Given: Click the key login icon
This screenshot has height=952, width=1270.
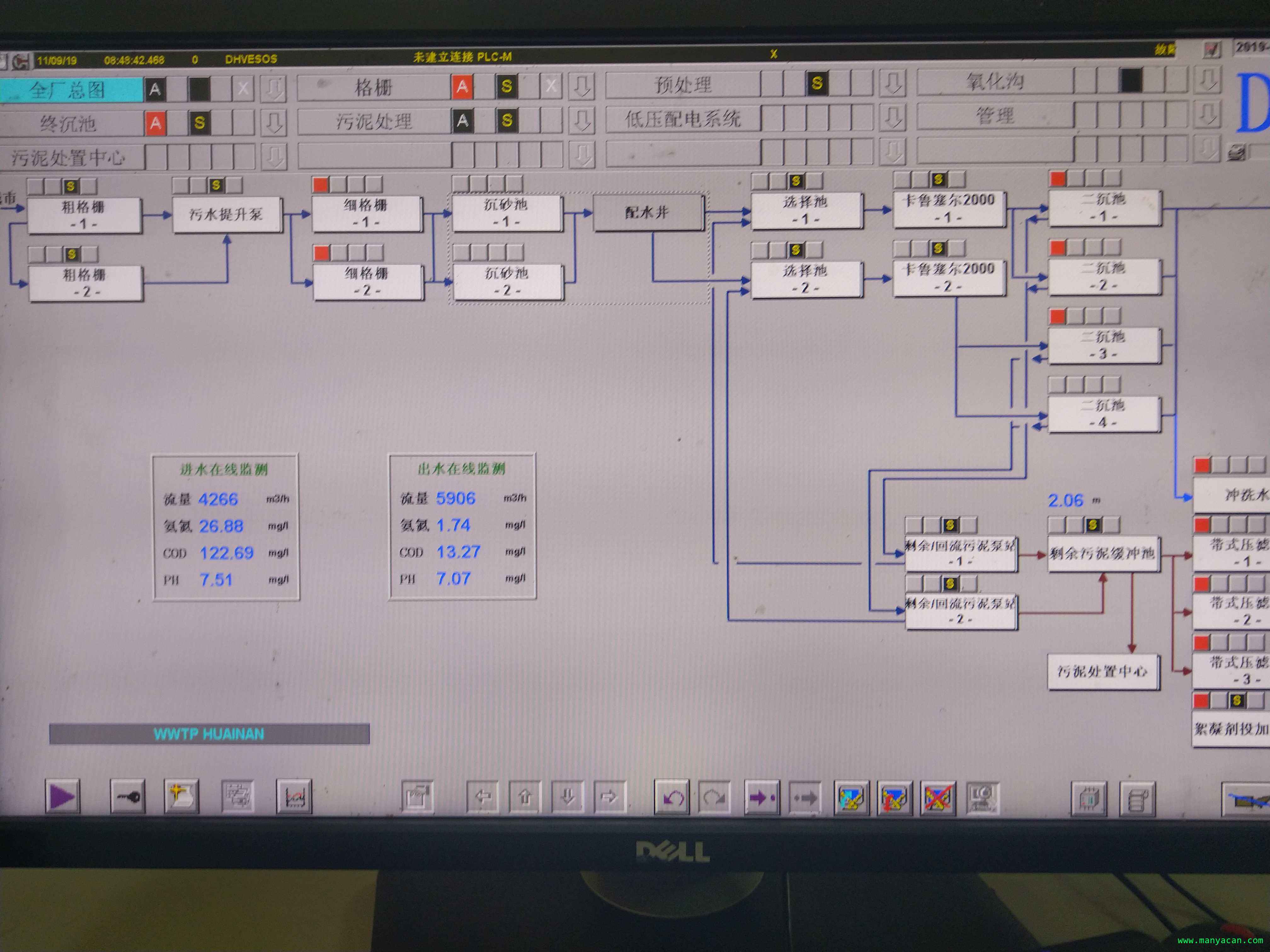Looking at the screenshot, I should [x=128, y=796].
